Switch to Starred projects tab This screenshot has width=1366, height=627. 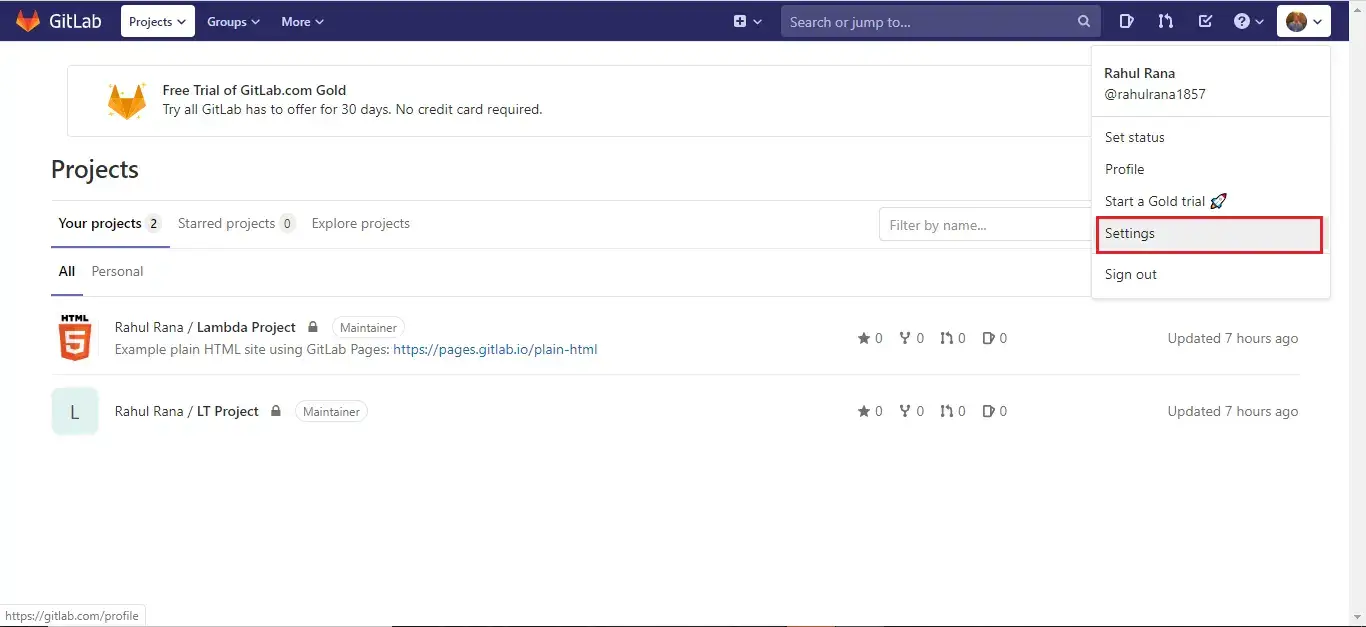tap(235, 224)
